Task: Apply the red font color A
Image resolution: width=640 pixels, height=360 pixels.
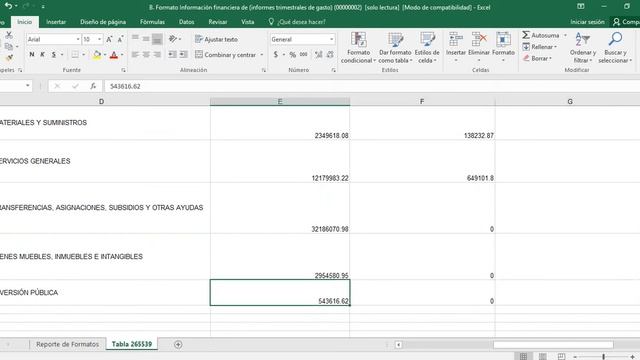Action: click(114, 54)
